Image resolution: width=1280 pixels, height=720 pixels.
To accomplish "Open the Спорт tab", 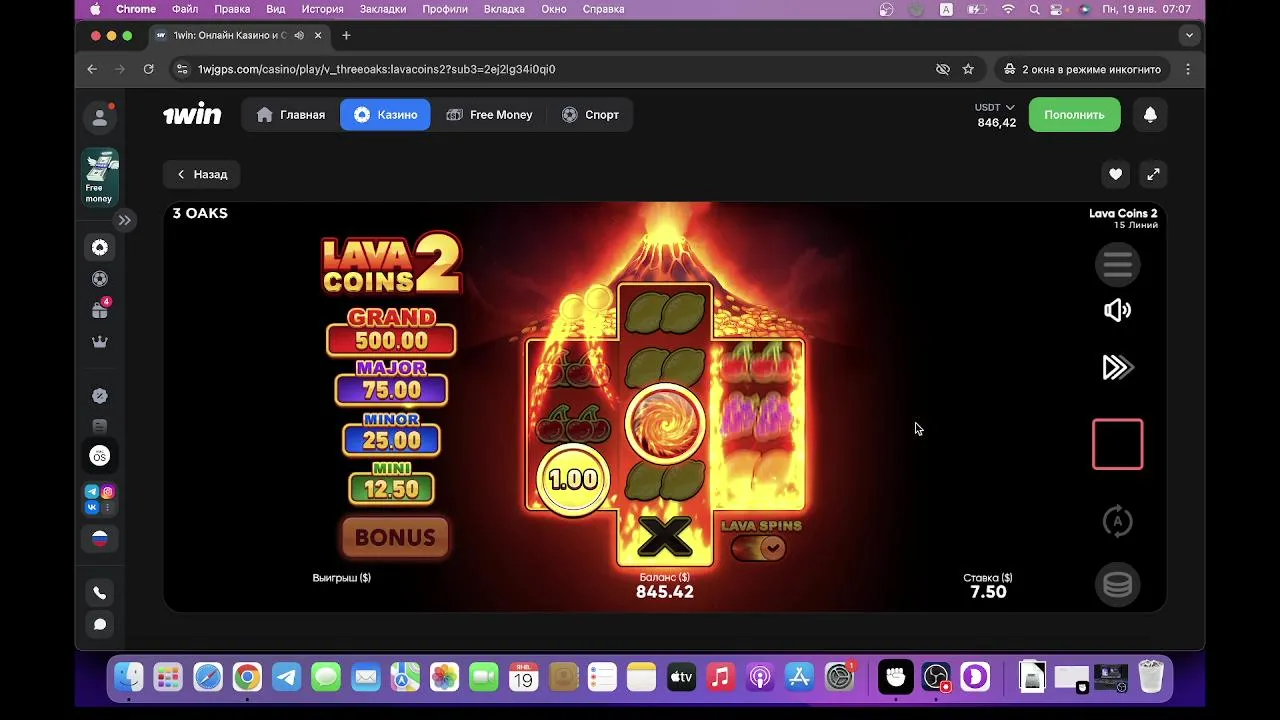I will coord(590,115).
